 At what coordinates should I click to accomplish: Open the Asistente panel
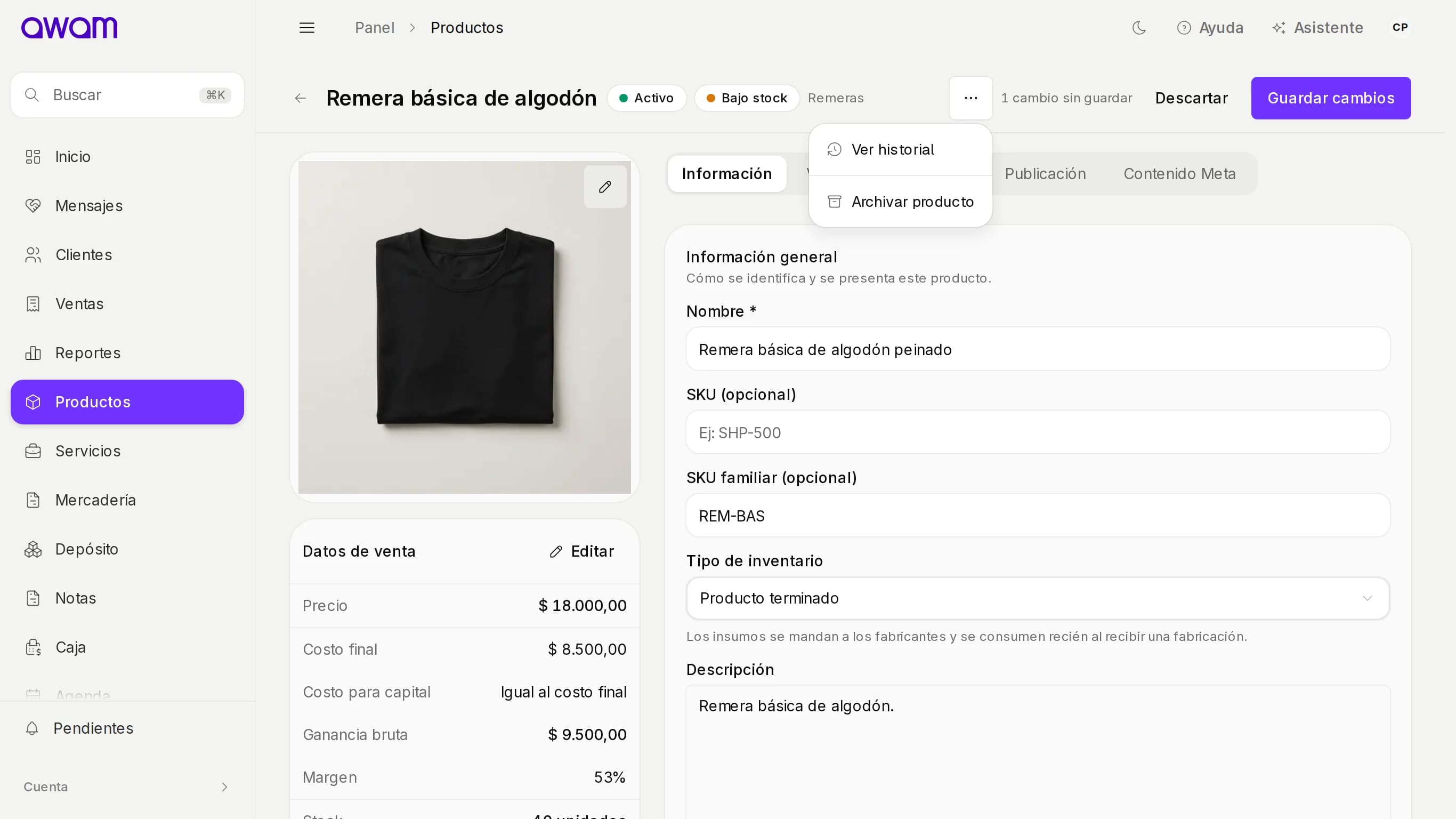(x=1317, y=28)
